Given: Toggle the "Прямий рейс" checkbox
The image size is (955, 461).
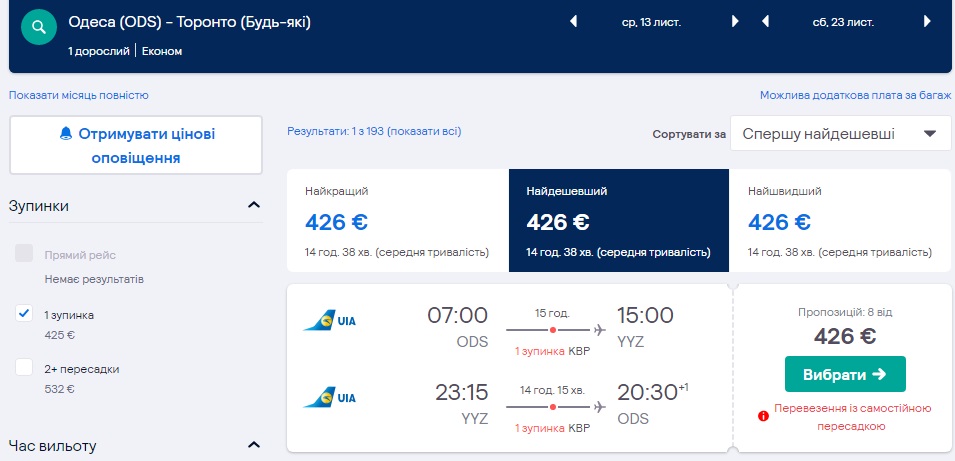Looking at the screenshot, I should point(25,253).
